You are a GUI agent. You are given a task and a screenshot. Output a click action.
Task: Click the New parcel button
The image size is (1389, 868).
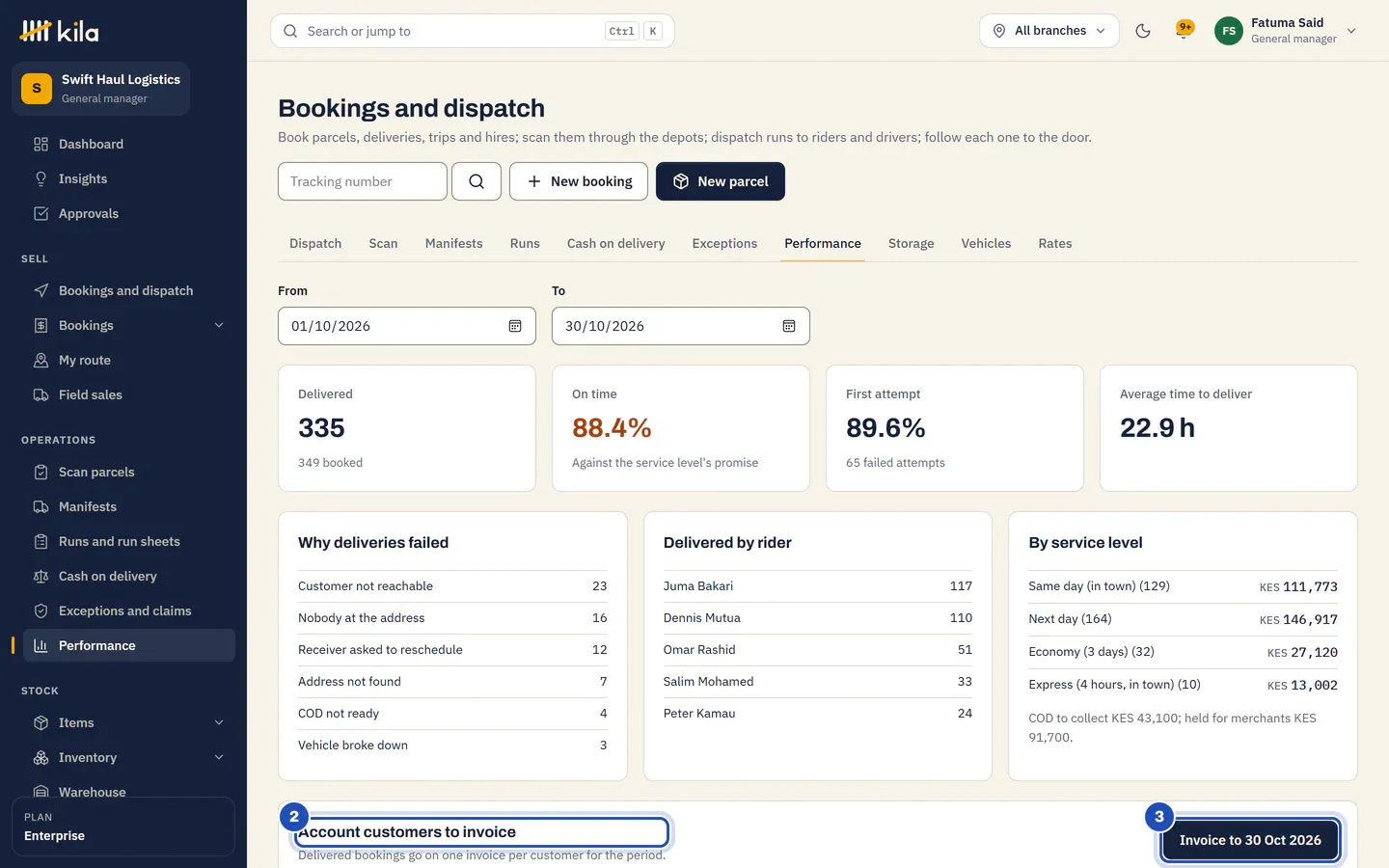721,181
